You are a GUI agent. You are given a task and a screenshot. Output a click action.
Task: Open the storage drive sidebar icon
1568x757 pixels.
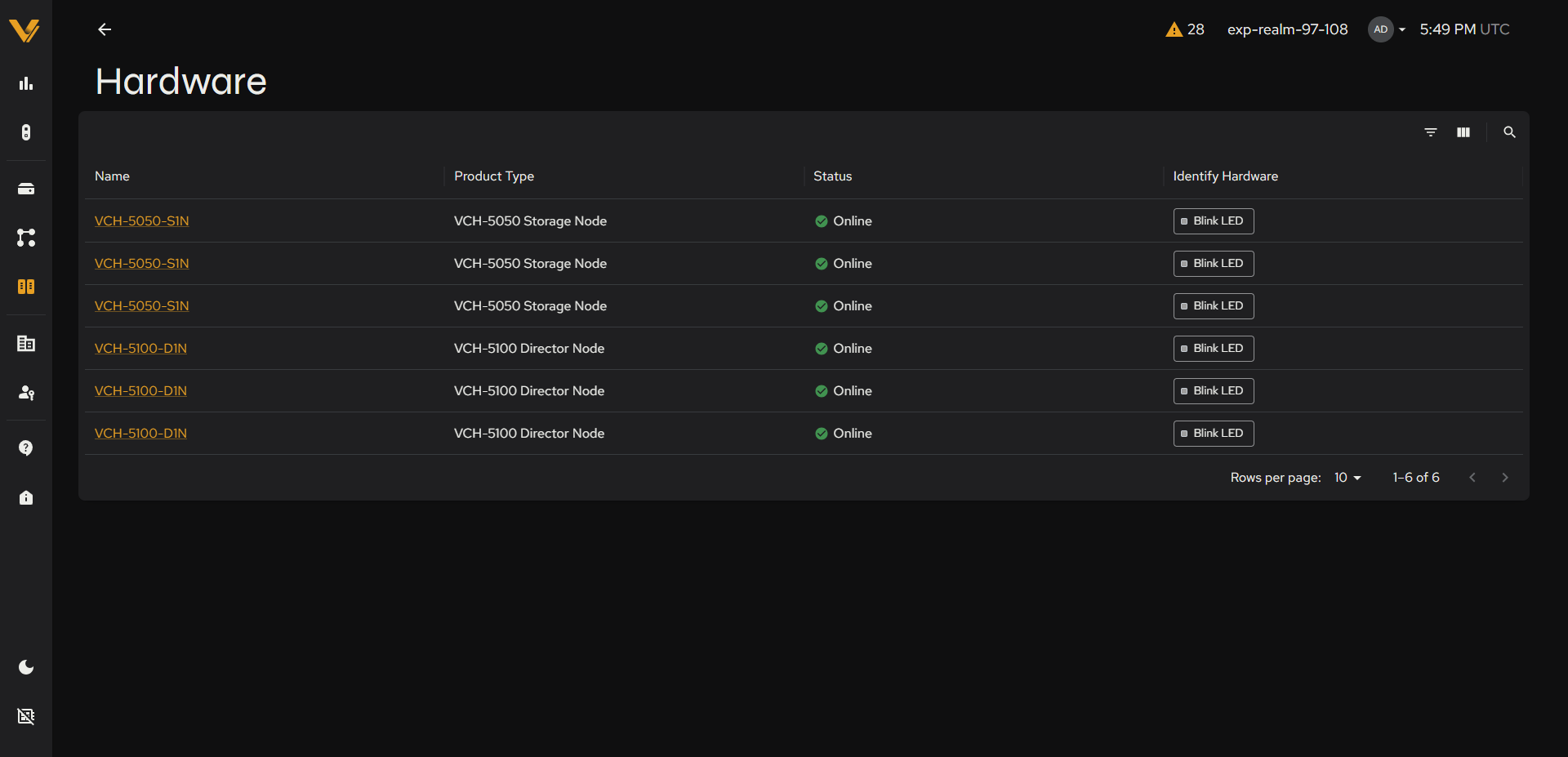[x=26, y=189]
